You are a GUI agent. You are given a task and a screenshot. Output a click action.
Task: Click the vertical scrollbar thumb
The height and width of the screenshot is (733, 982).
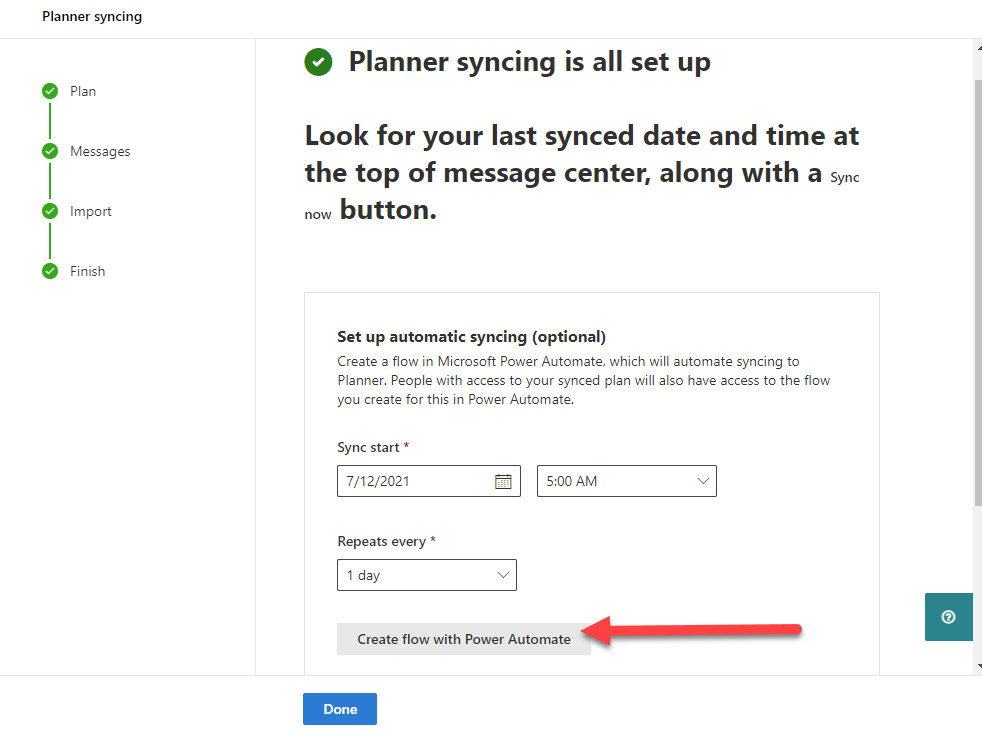tap(976, 290)
